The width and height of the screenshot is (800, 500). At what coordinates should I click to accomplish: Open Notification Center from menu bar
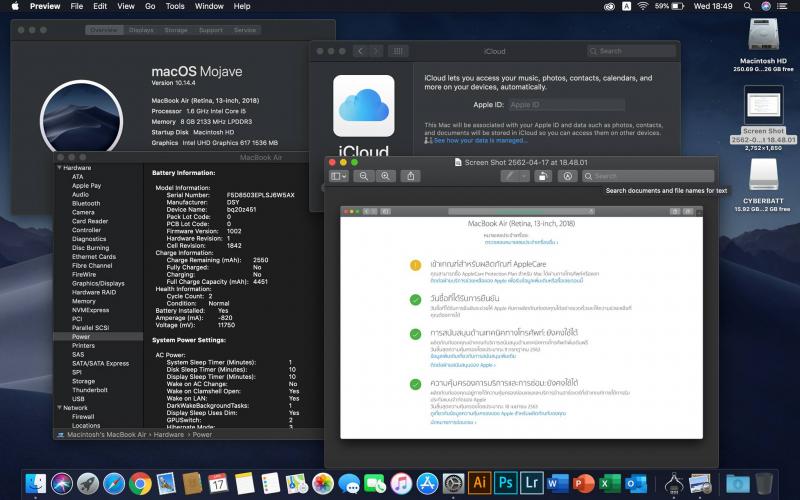[x=782, y=6]
